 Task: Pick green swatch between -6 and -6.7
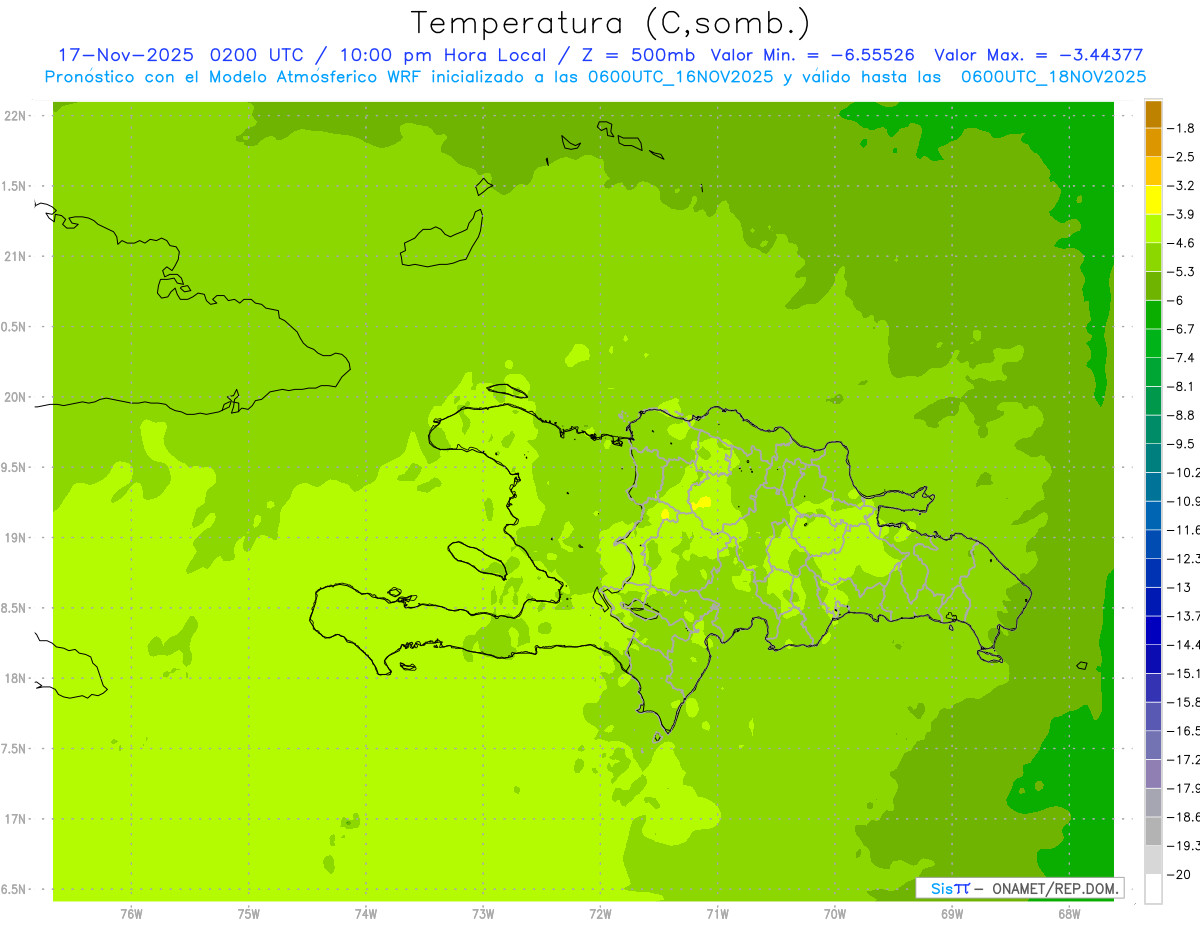tap(1153, 315)
